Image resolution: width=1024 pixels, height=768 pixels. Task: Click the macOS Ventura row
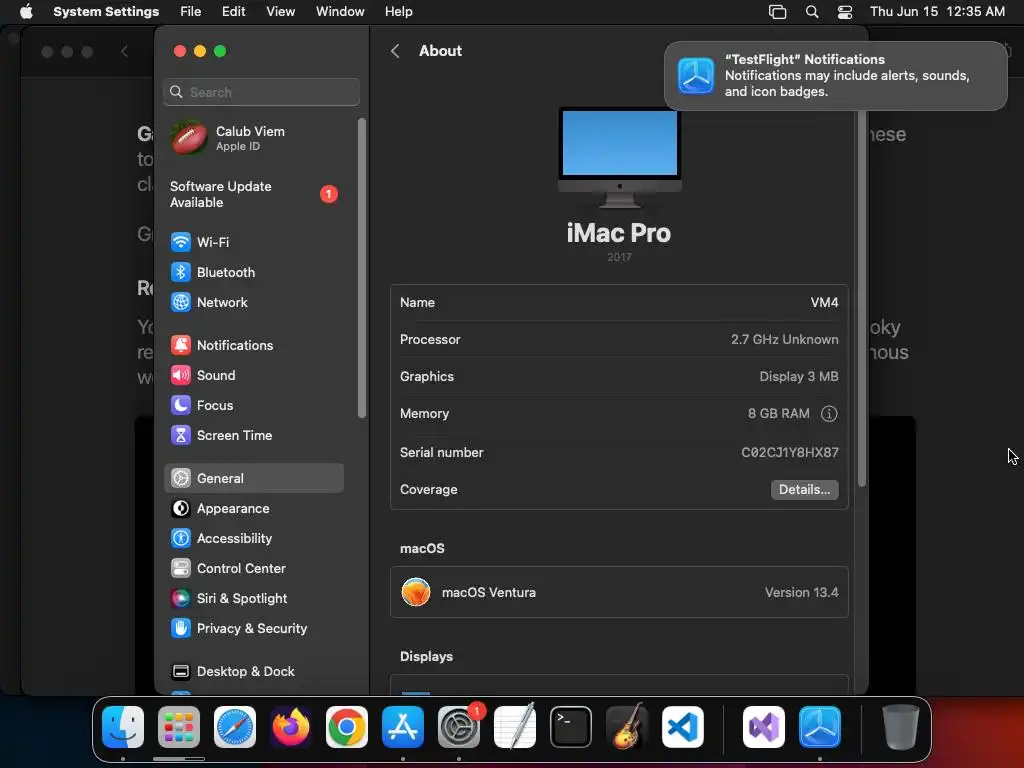point(619,592)
